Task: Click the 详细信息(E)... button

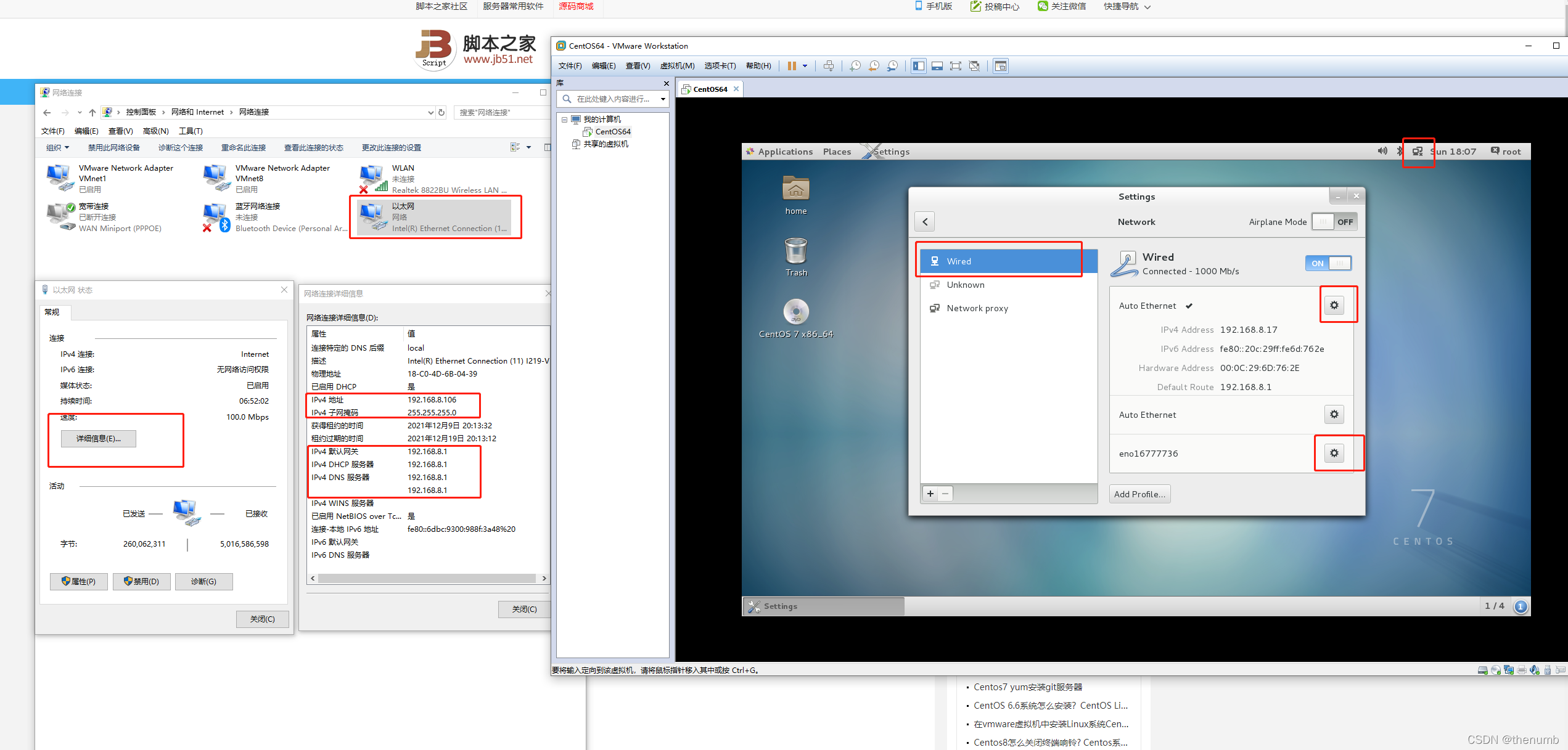Action: tap(99, 439)
